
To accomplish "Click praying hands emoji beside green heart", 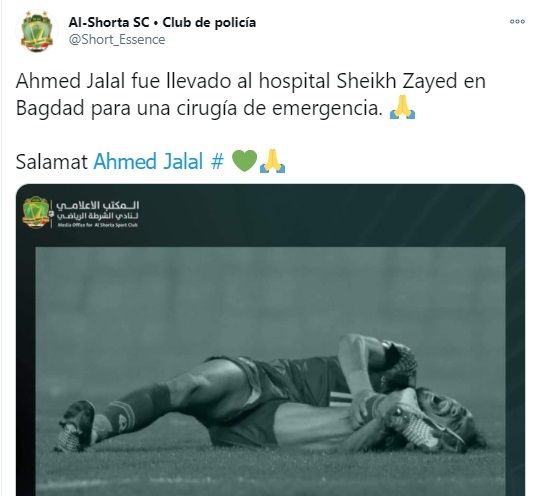I will click(x=272, y=161).
